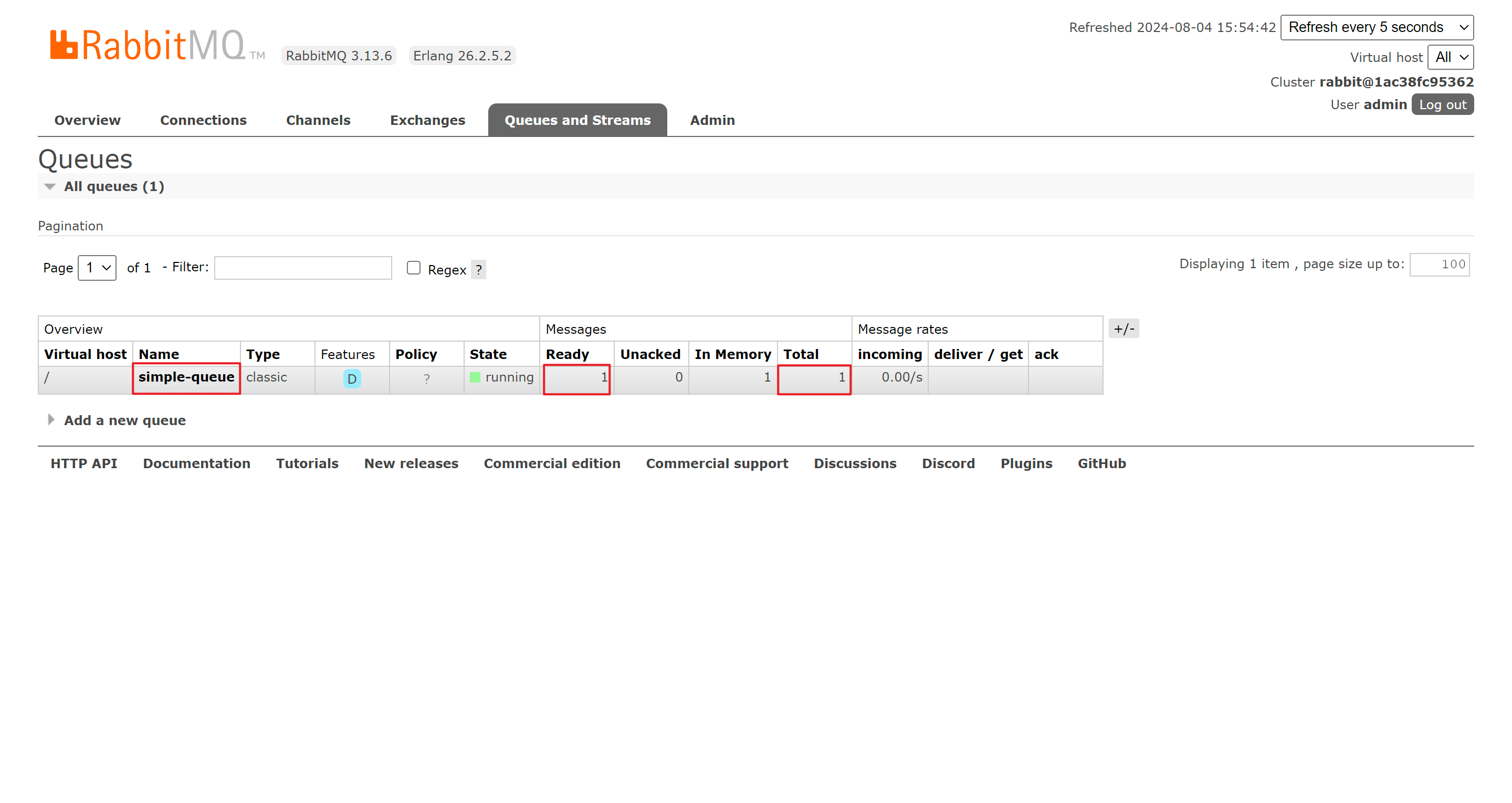Click the RabbitMQ logo
Image resolution: width=1512 pixels, height=803 pixels.
pyautogui.click(x=157, y=45)
